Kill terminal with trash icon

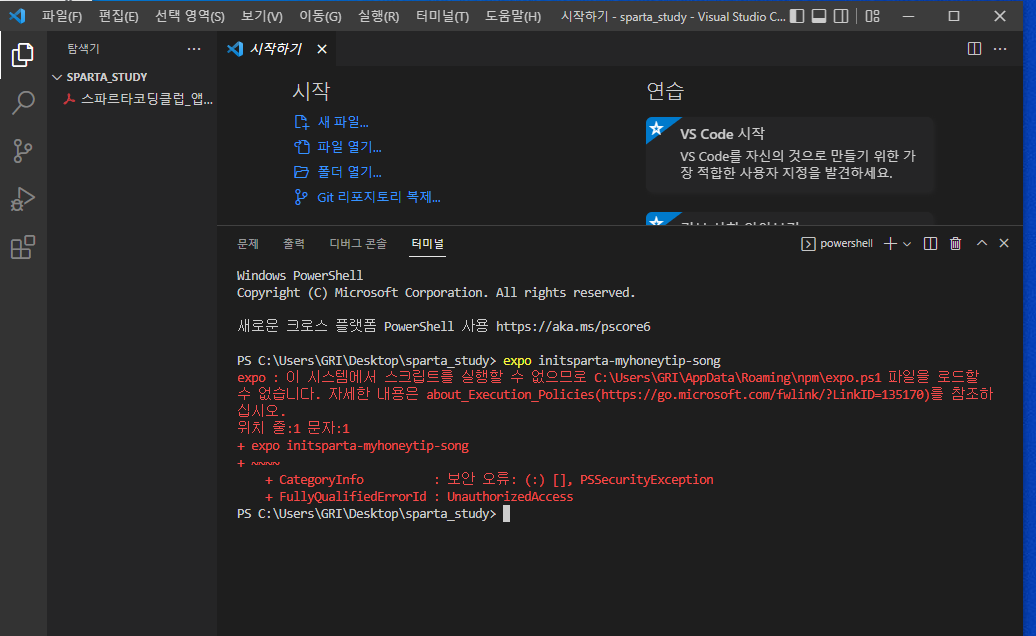pyautogui.click(x=955, y=244)
